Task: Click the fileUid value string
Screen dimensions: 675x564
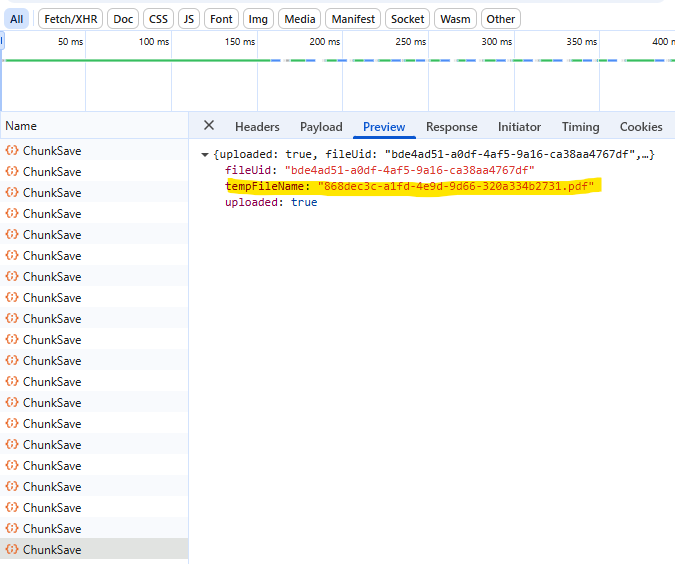Action: coord(409,171)
